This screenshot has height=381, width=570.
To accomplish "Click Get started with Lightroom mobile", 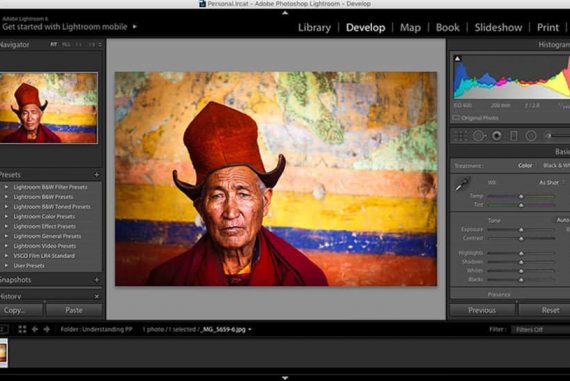I will coord(65,27).
